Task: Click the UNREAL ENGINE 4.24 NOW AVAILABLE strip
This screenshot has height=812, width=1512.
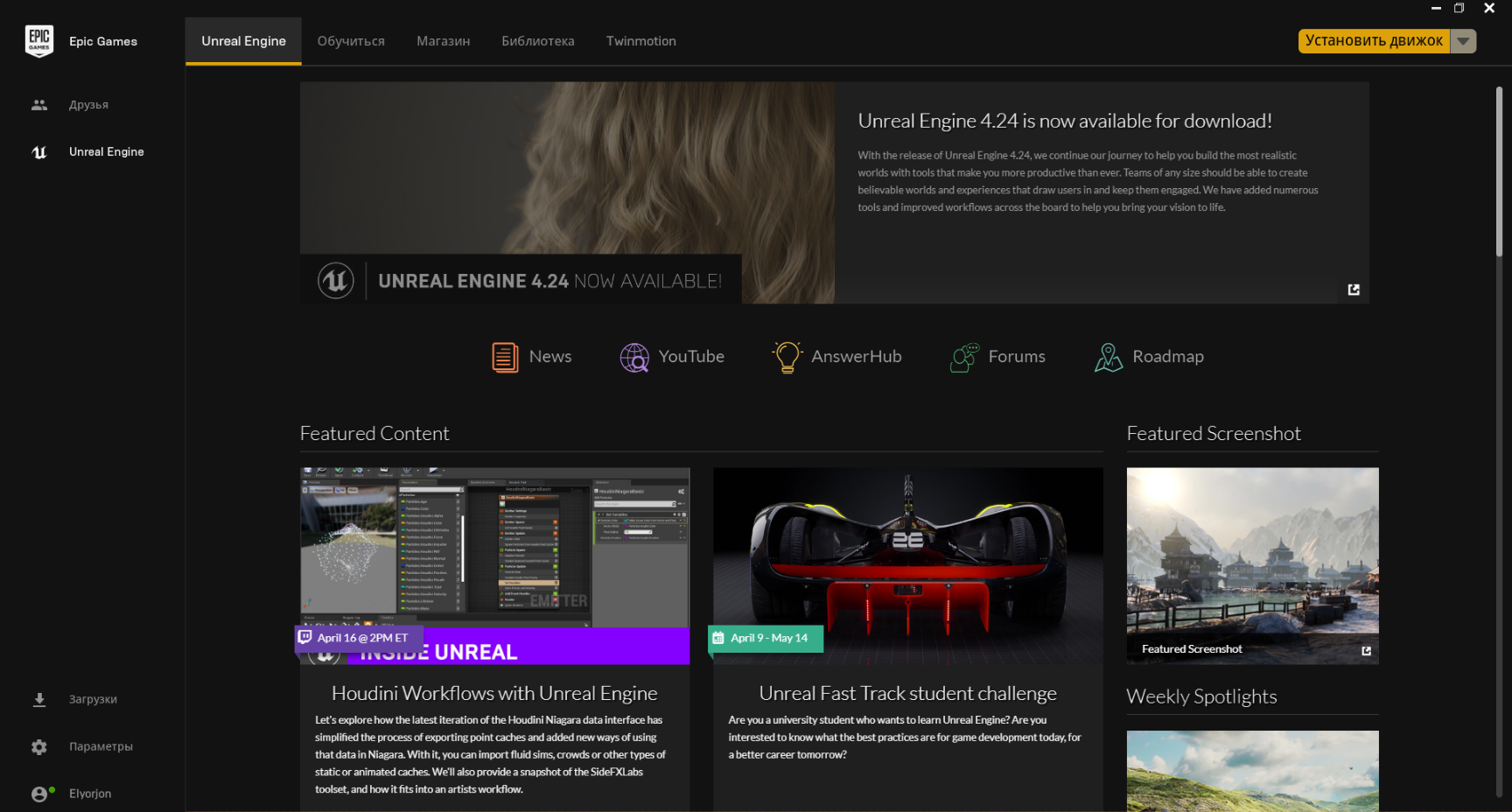Action: (x=521, y=280)
